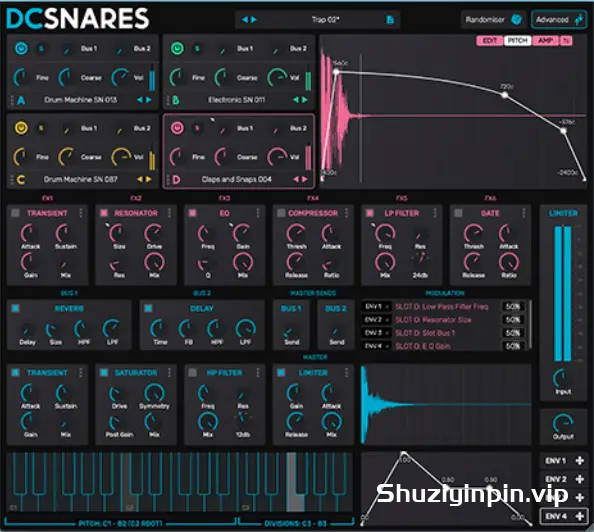Load next sample for slot B
This screenshot has width=594, height=532.
click(305, 100)
